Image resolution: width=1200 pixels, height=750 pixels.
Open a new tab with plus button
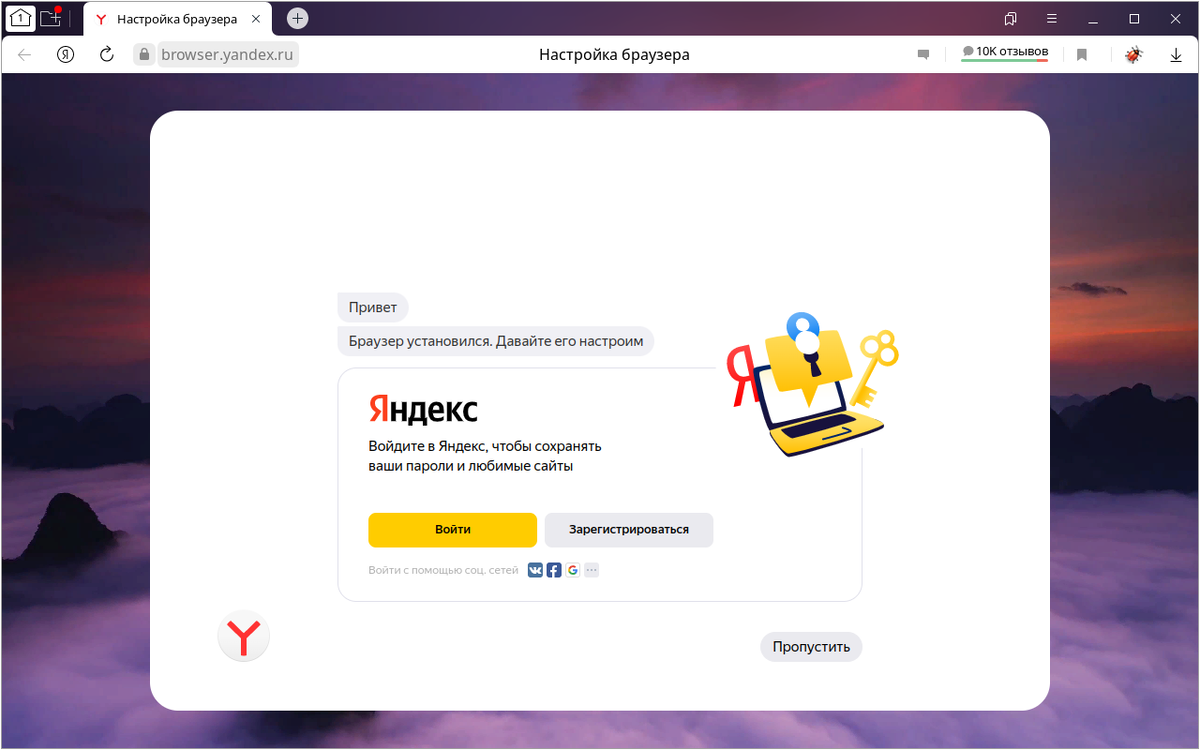[297, 18]
